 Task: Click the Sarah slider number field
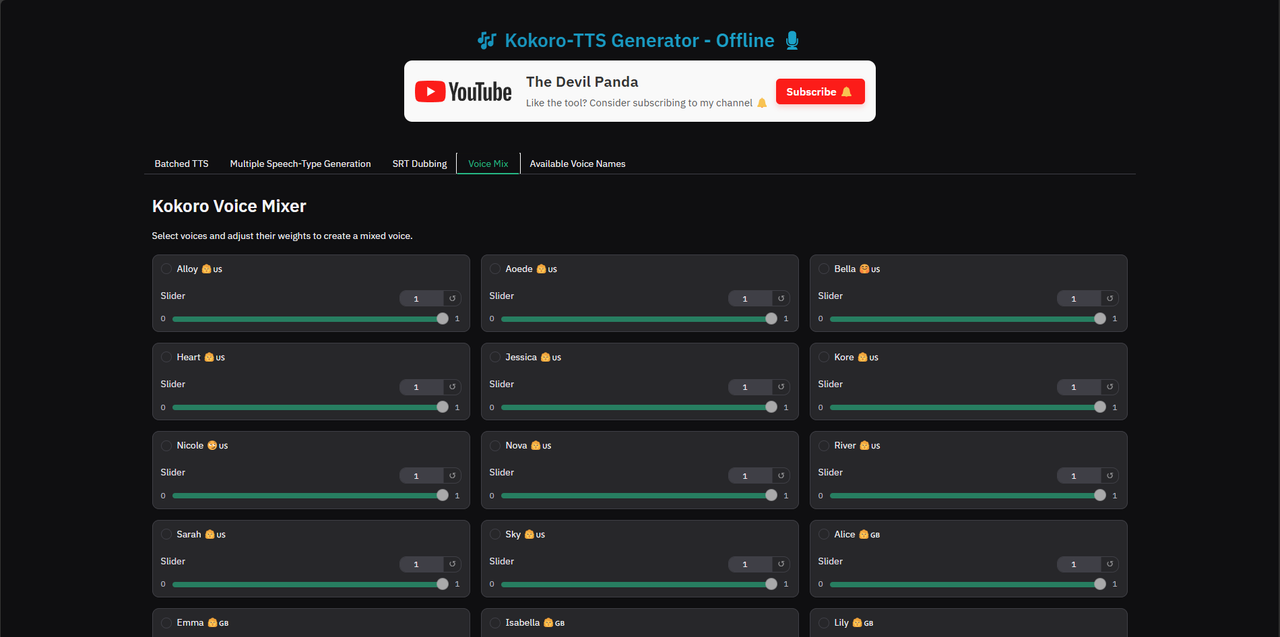tap(421, 564)
